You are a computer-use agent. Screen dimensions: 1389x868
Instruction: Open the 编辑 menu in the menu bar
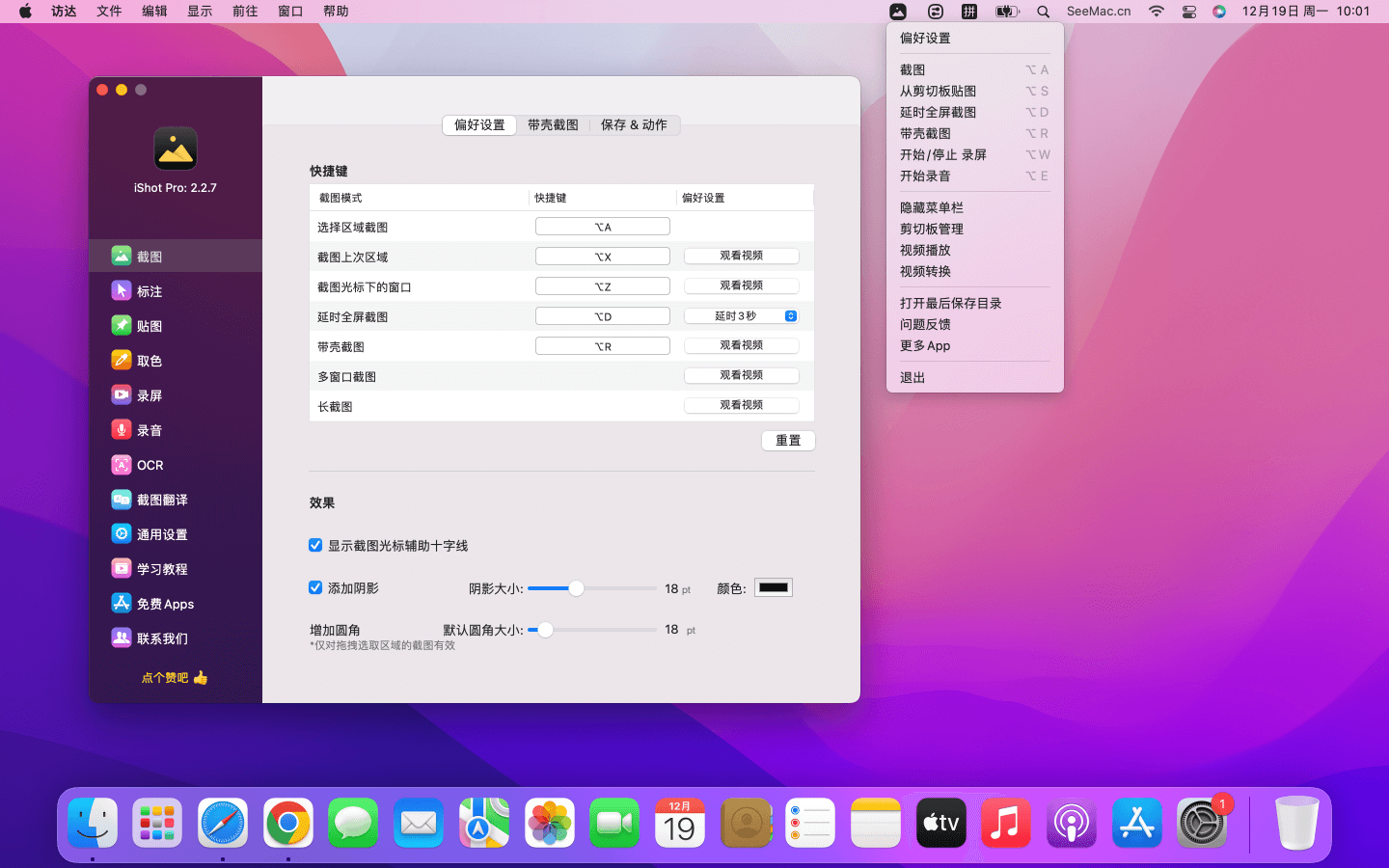154,12
